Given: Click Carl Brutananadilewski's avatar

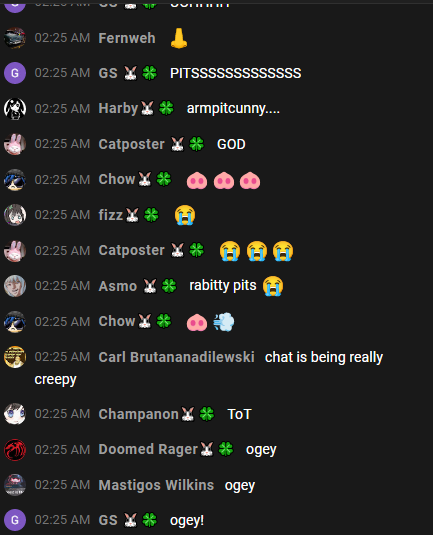Looking at the screenshot, I should coord(15,357).
